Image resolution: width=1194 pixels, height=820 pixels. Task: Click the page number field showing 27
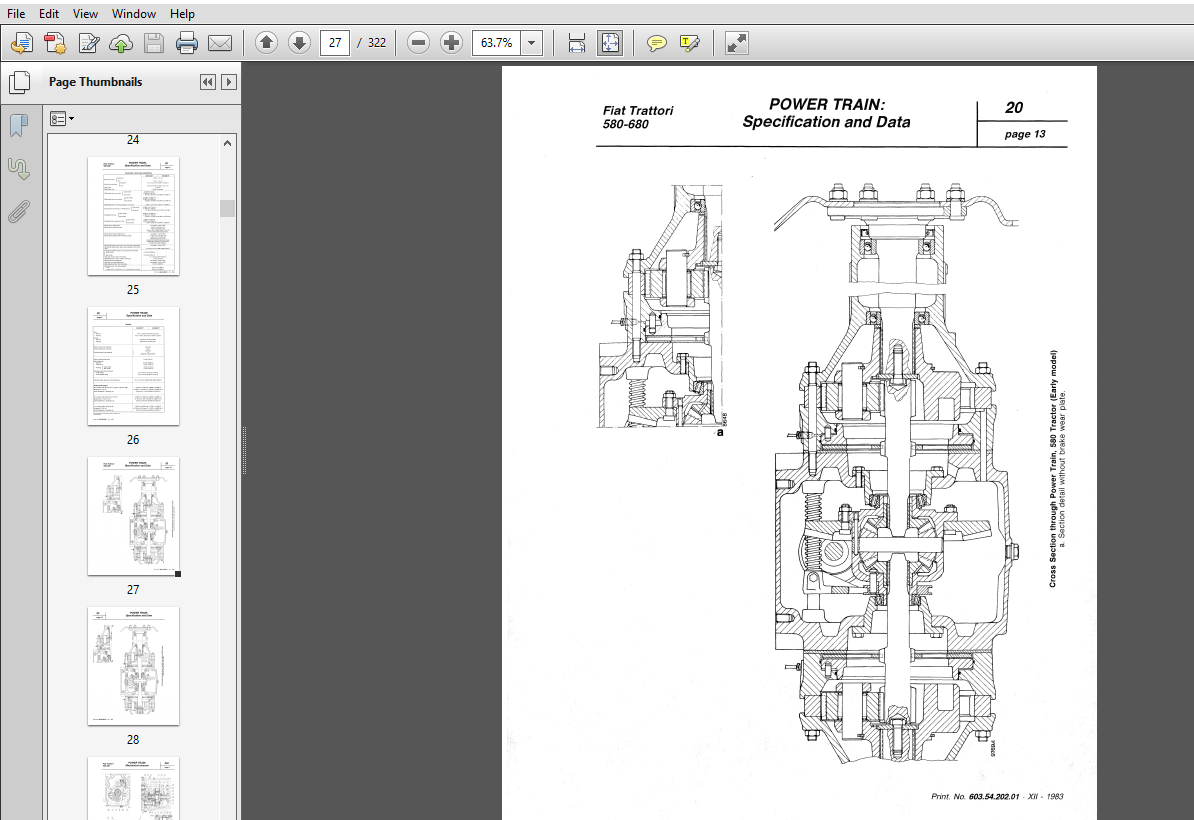point(335,43)
